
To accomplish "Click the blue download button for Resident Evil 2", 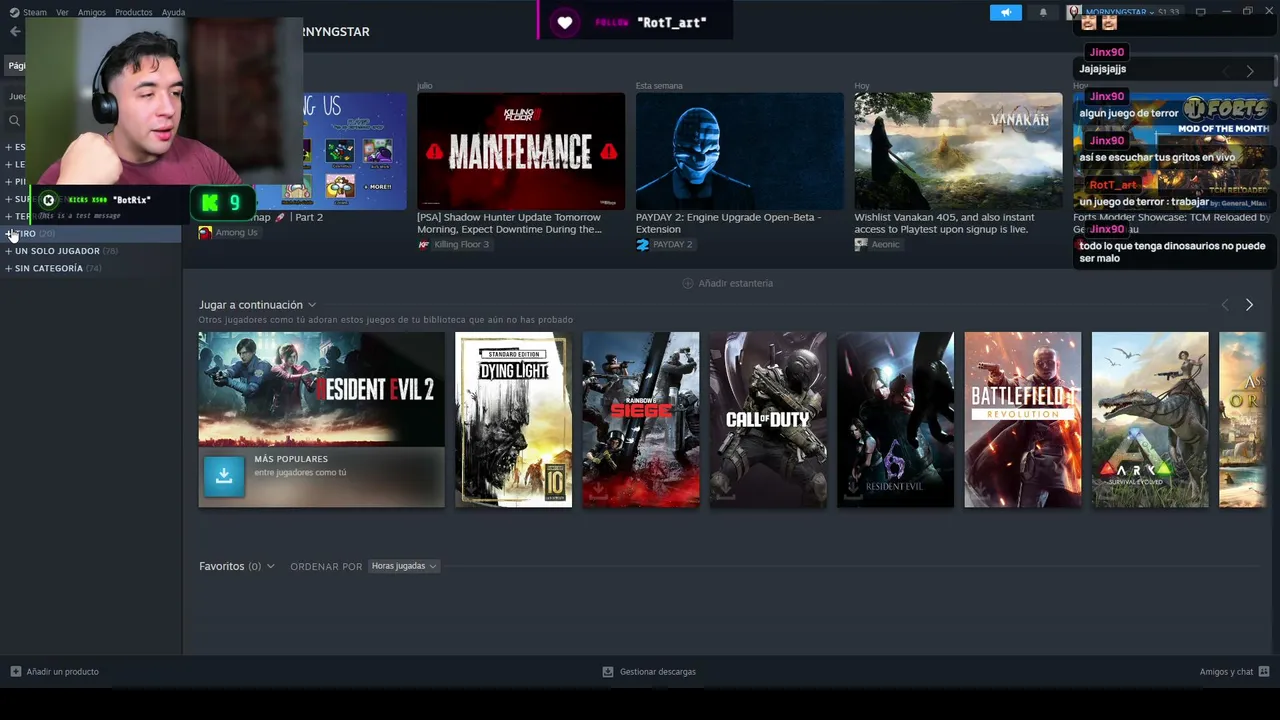I will point(224,476).
